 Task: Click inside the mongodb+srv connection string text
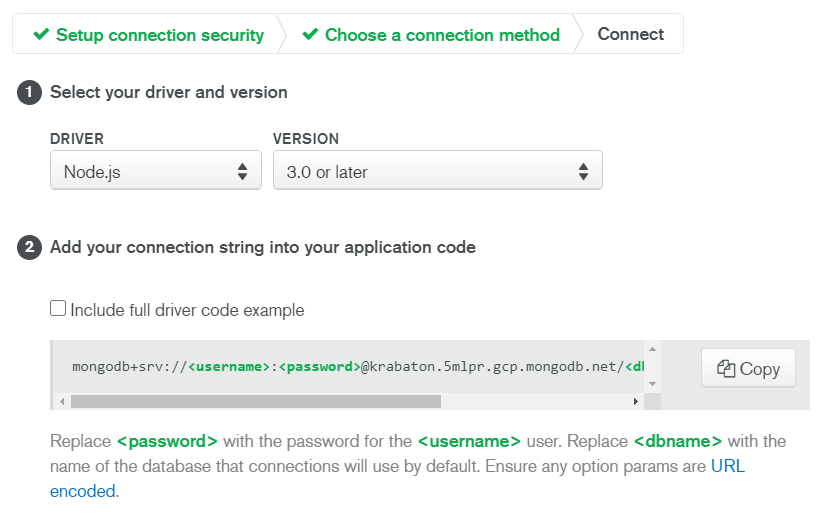click(x=358, y=366)
